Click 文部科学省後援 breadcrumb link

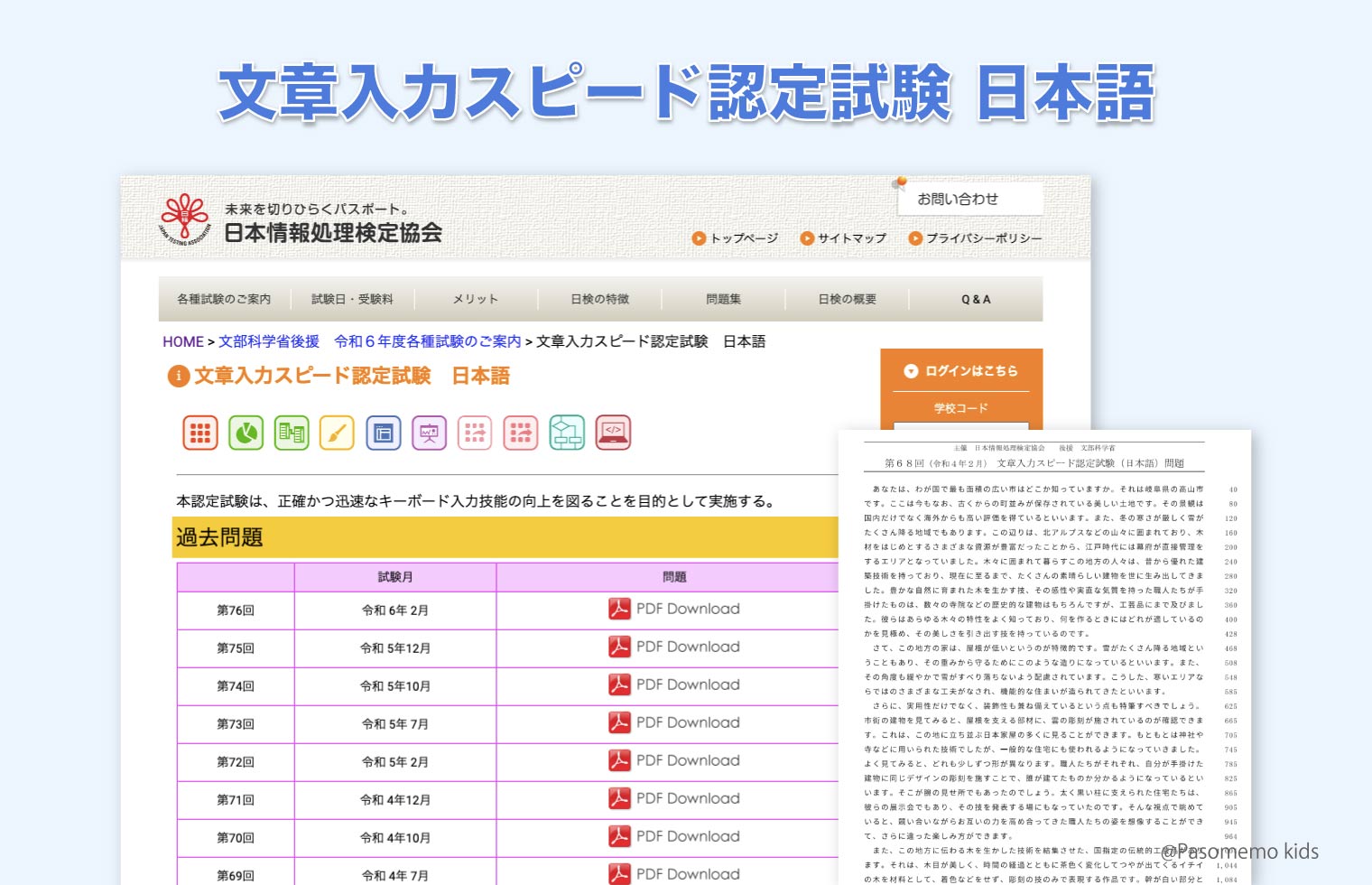click(x=269, y=341)
